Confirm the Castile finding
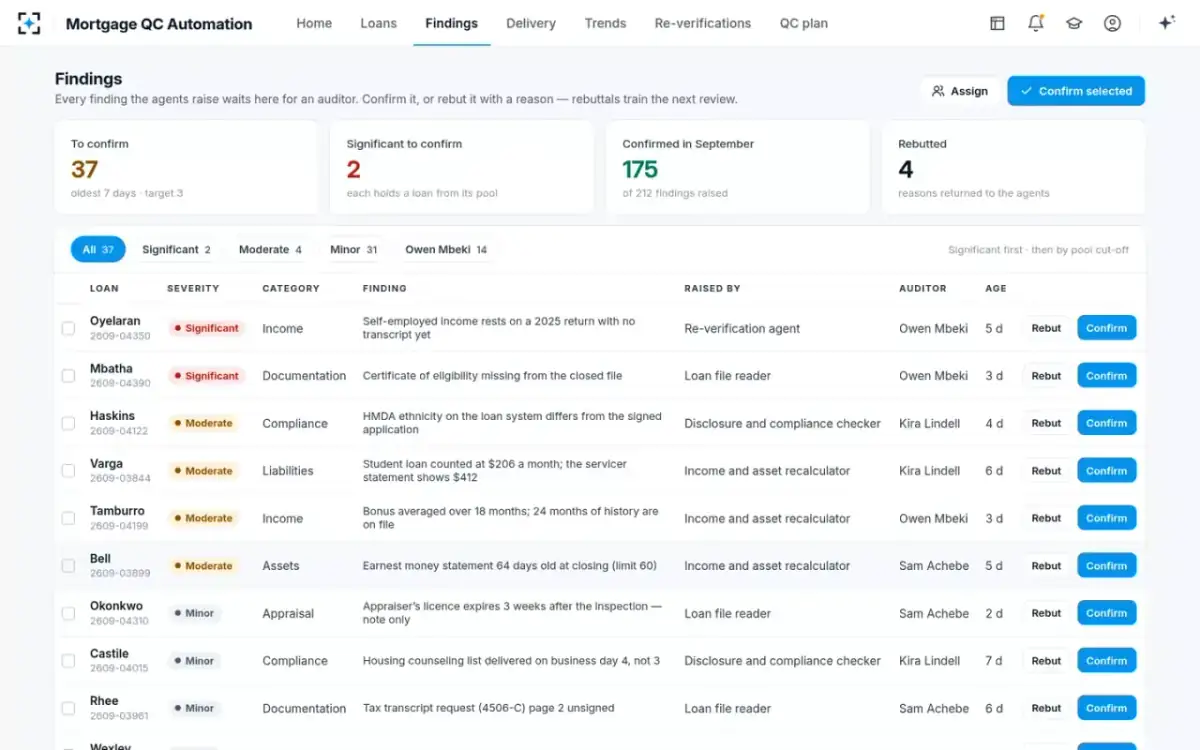 point(1106,661)
